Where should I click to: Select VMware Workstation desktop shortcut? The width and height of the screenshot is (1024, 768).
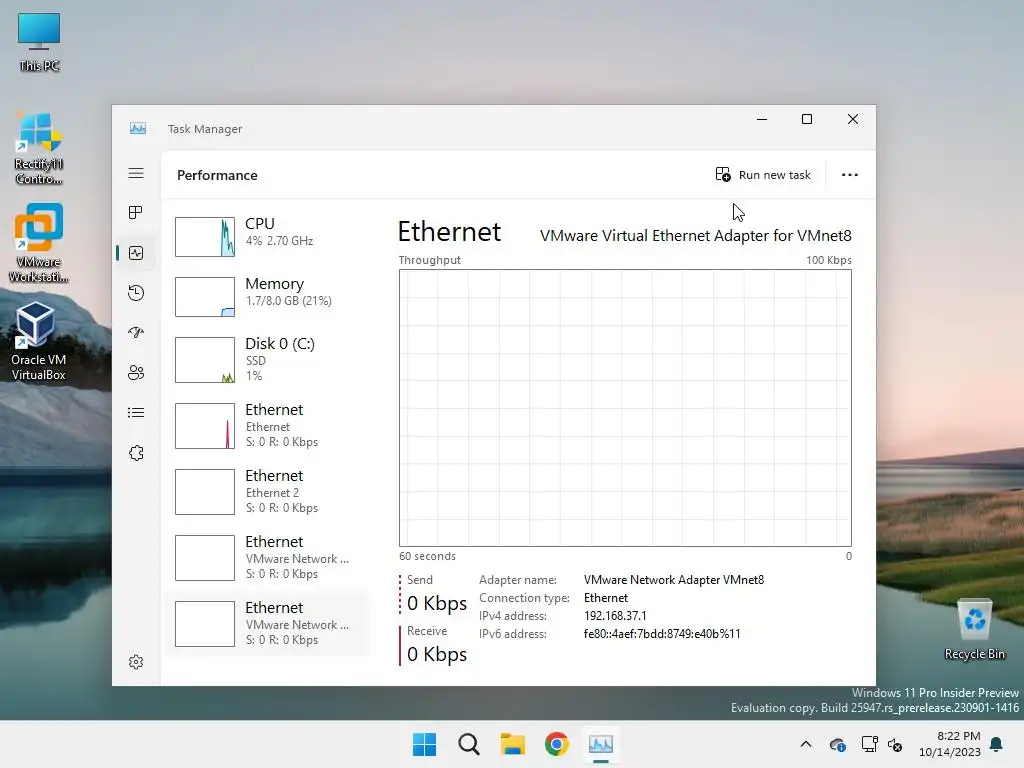click(39, 243)
